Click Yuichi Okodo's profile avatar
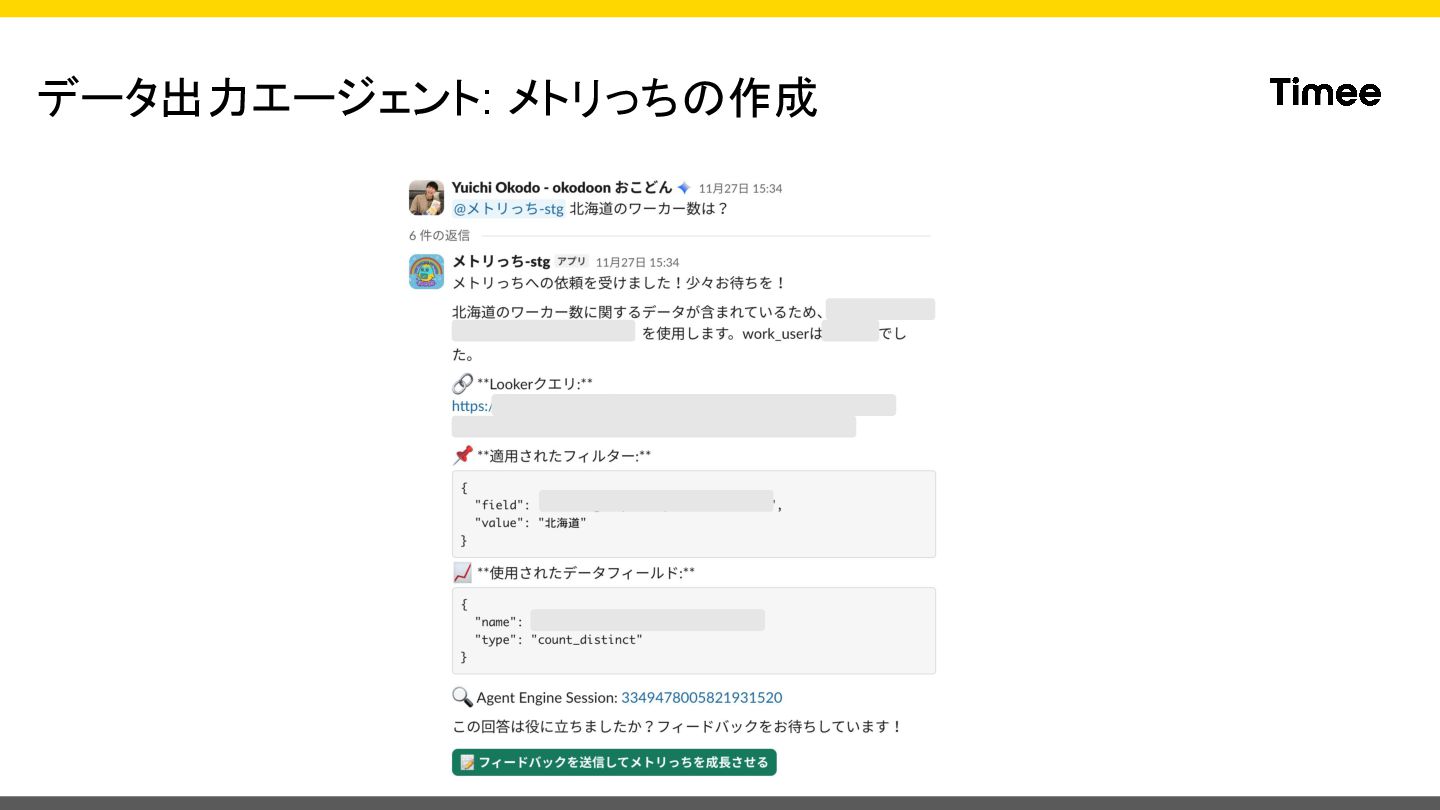The width and height of the screenshot is (1440, 810). (x=426, y=198)
